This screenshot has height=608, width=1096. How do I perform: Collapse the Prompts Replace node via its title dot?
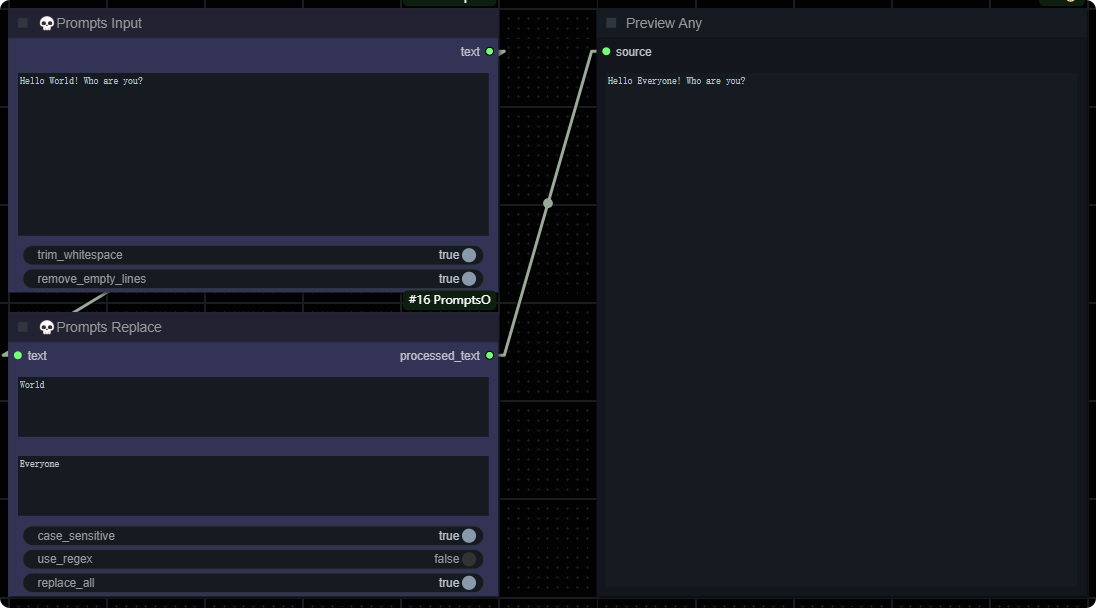click(23, 327)
